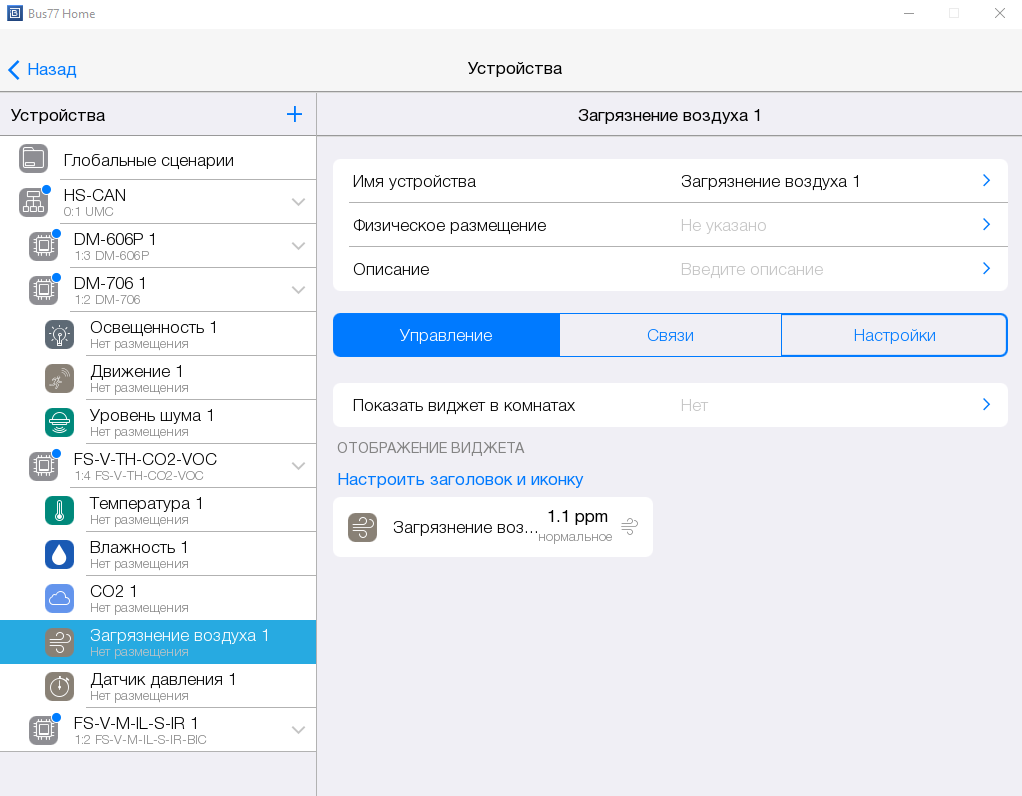Click the plus icon to add device

pos(294,114)
